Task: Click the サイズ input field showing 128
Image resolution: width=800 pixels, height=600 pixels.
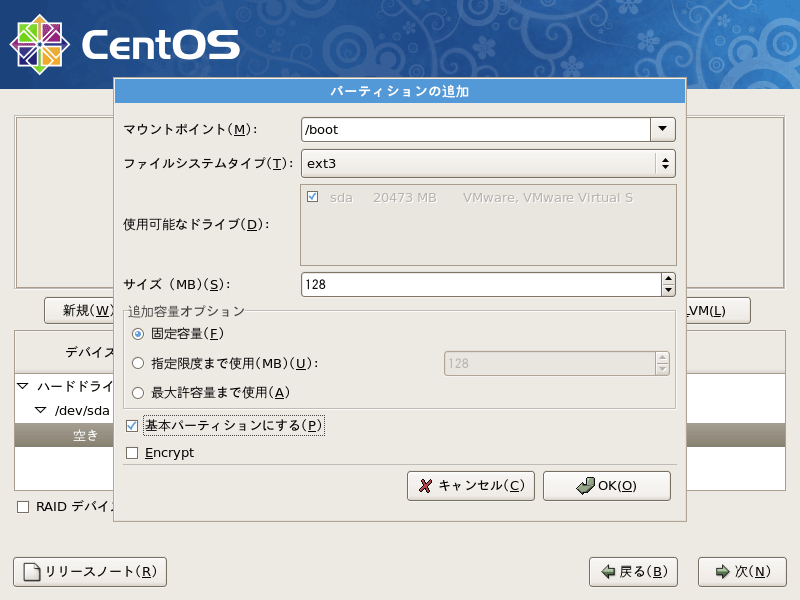Action: (x=450, y=284)
